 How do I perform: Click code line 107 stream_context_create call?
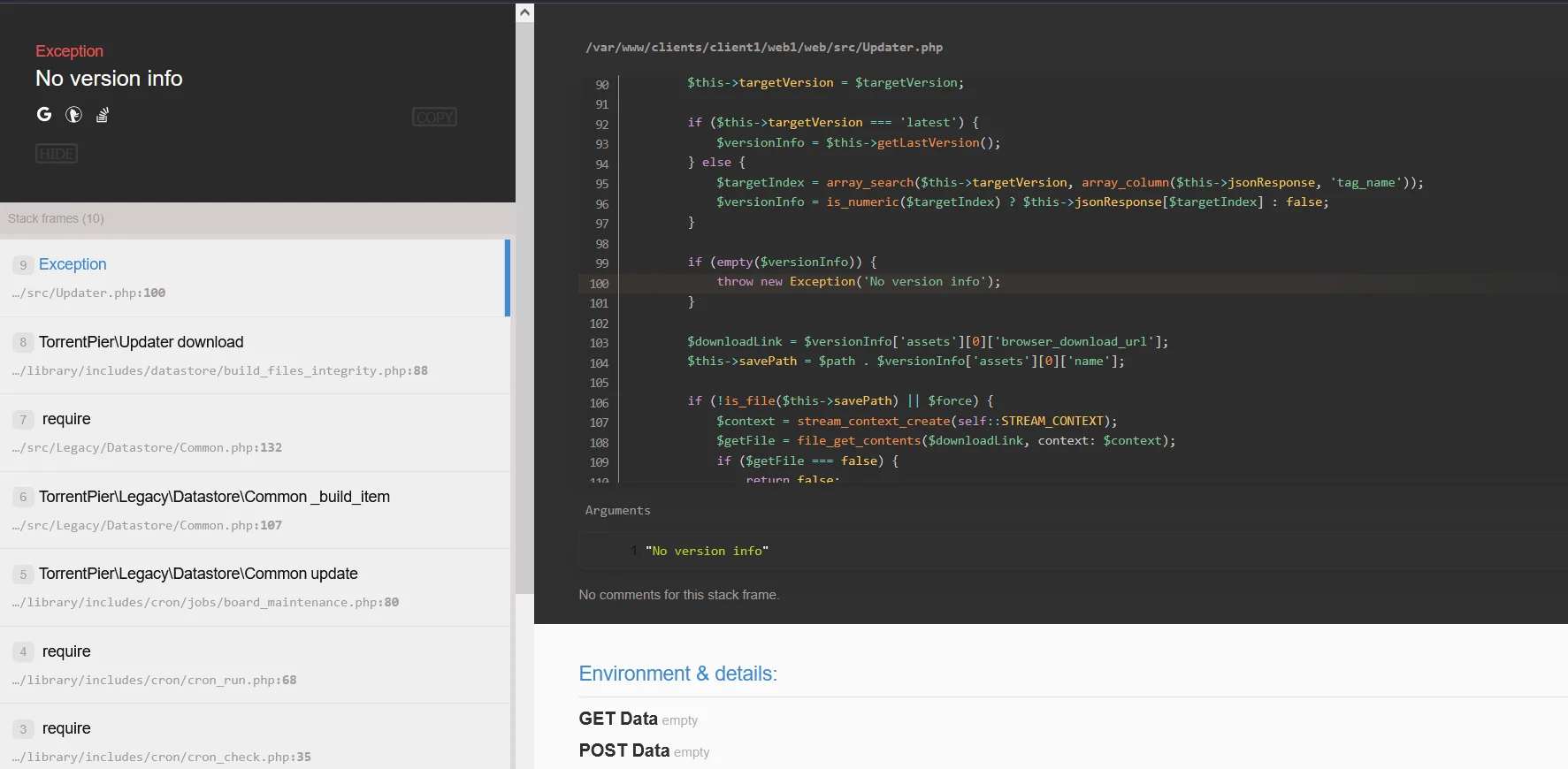pos(917,421)
